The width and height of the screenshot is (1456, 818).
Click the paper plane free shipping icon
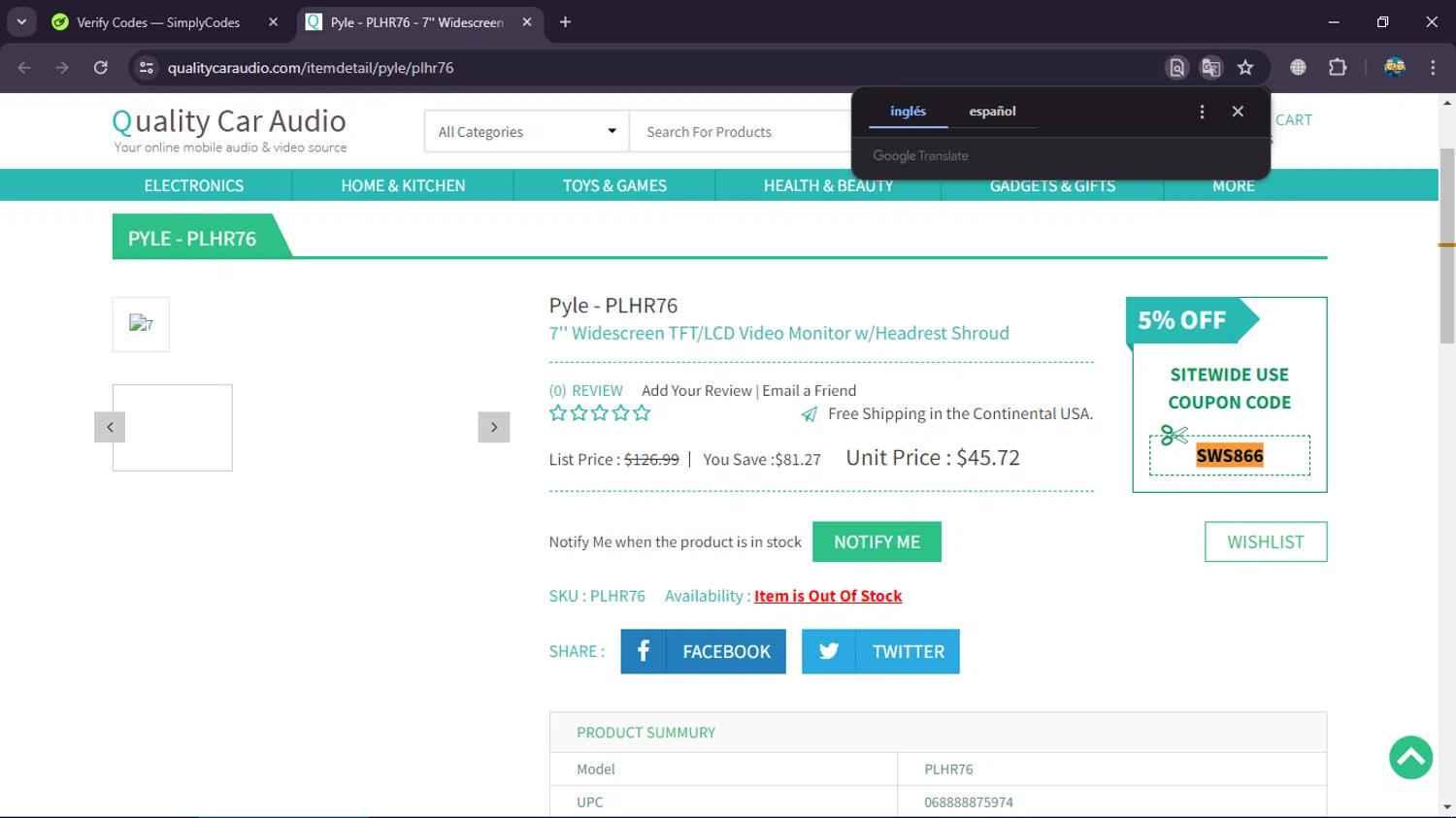pyautogui.click(x=810, y=414)
